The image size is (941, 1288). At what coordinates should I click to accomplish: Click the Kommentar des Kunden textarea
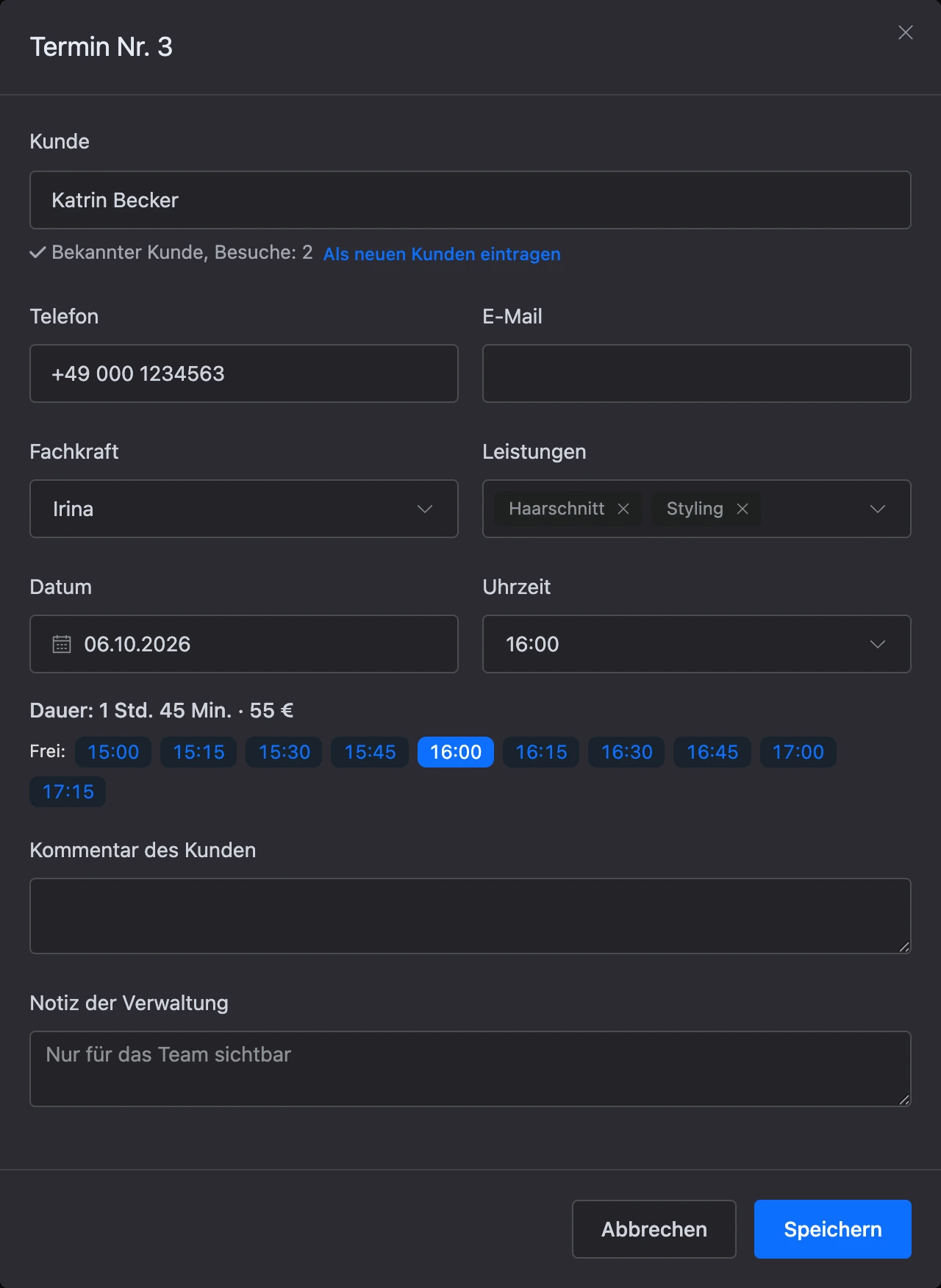click(470, 916)
